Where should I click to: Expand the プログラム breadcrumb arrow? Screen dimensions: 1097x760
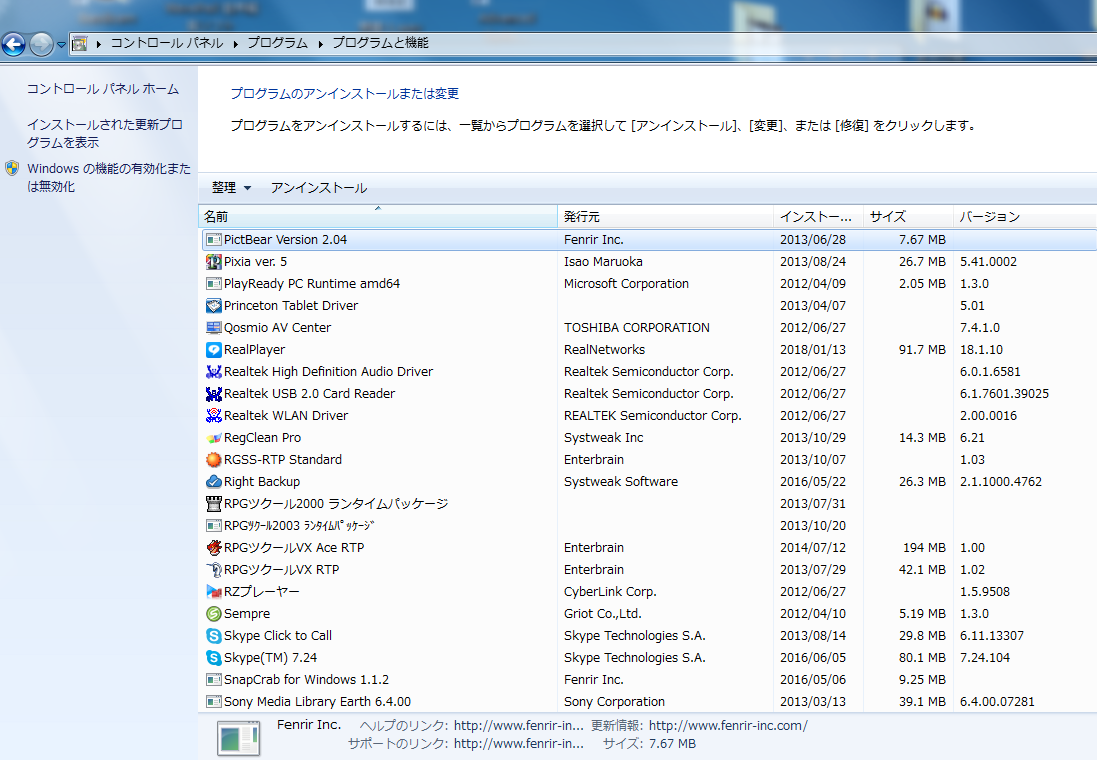pyautogui.click(x=321, y=44)
